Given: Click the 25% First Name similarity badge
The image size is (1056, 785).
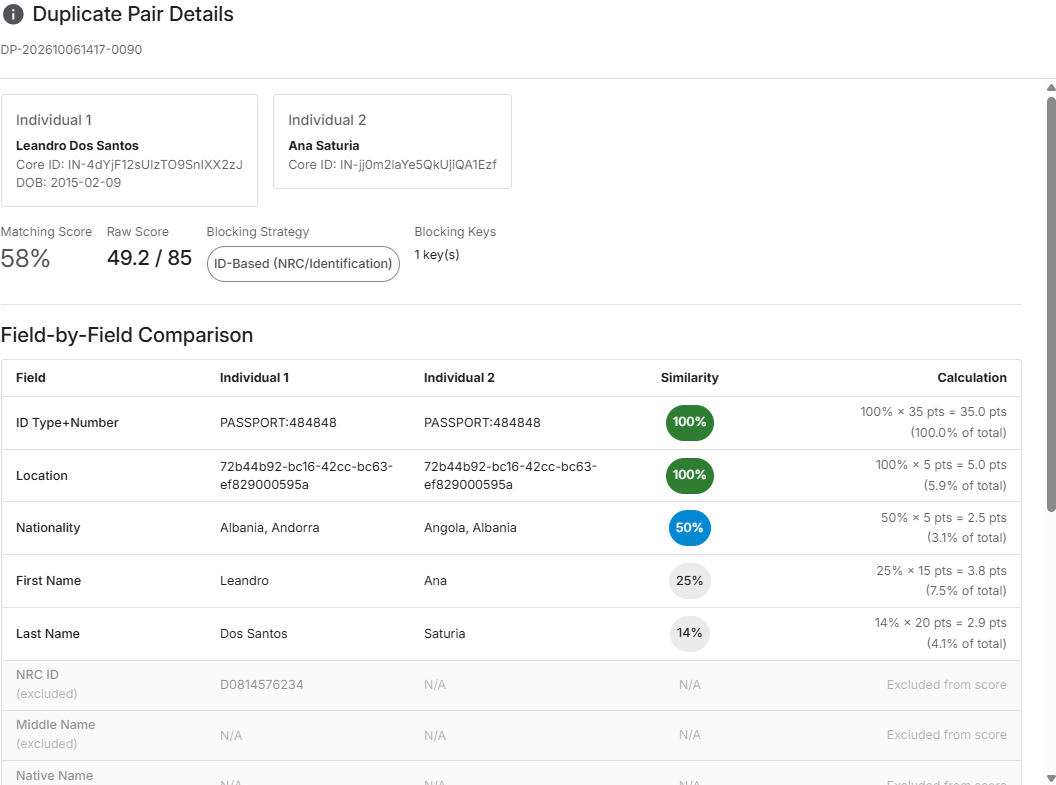Looking at the screenshot, I should click(690, 581).
